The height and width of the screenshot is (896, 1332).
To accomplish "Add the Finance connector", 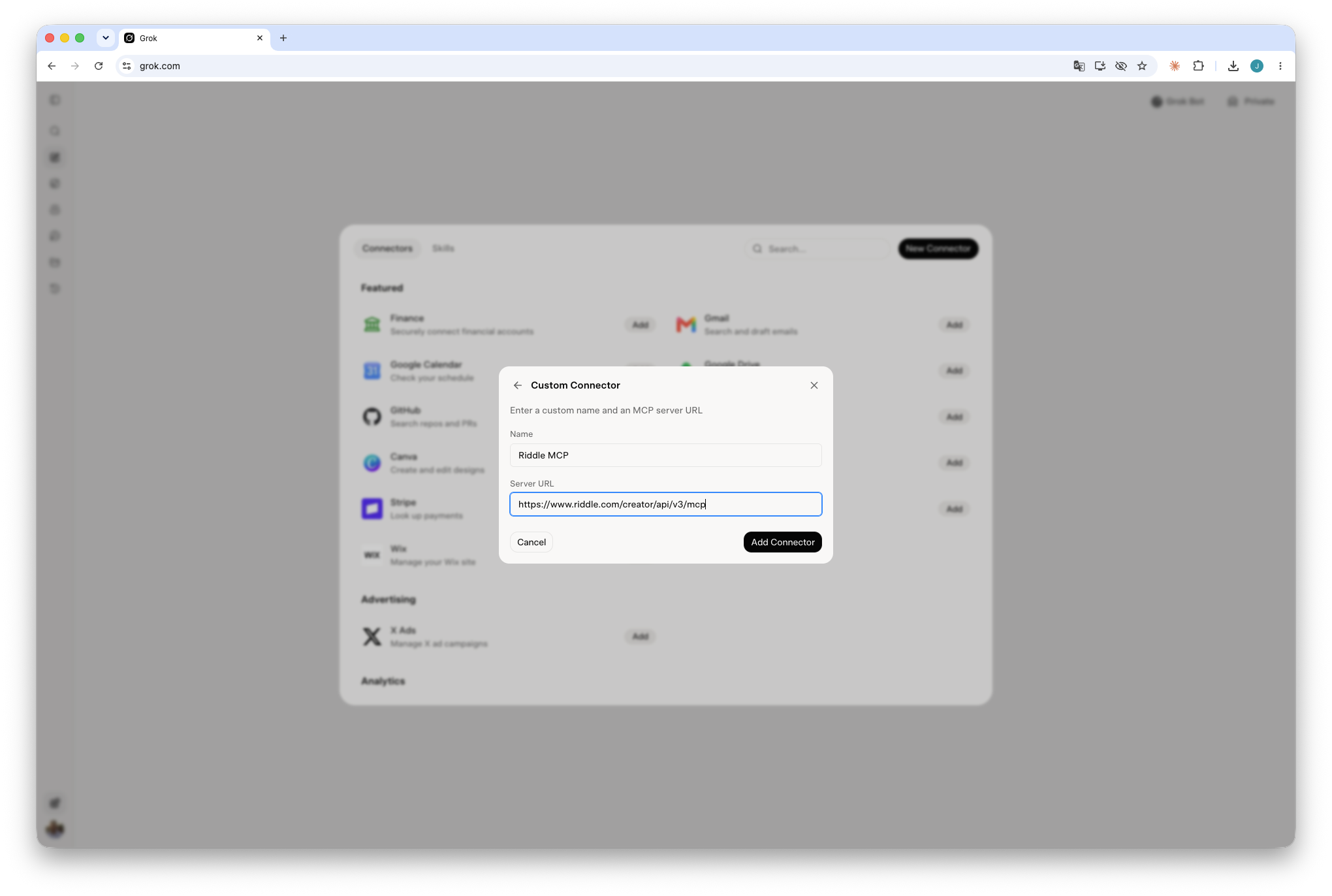I will [x=641, y=325].
